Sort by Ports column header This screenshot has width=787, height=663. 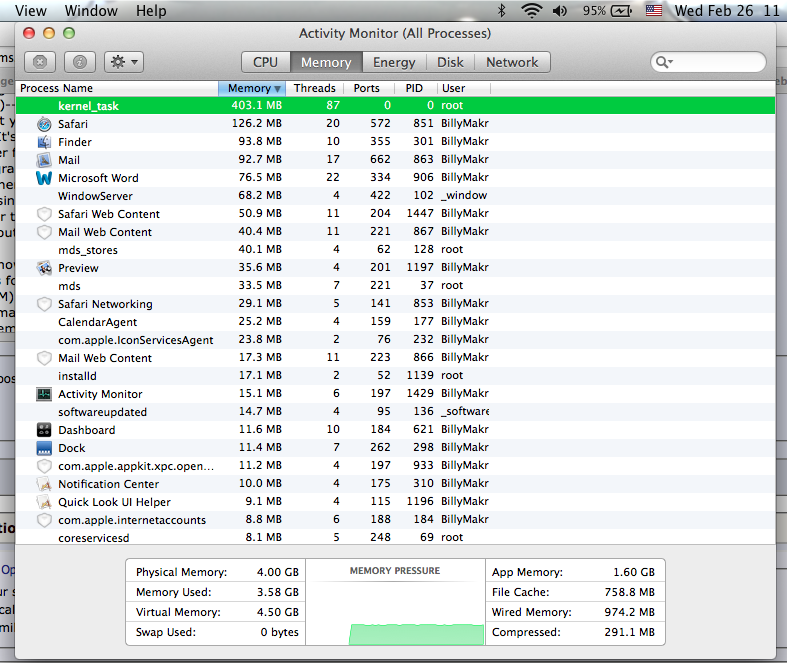click(x=367, y=88)
